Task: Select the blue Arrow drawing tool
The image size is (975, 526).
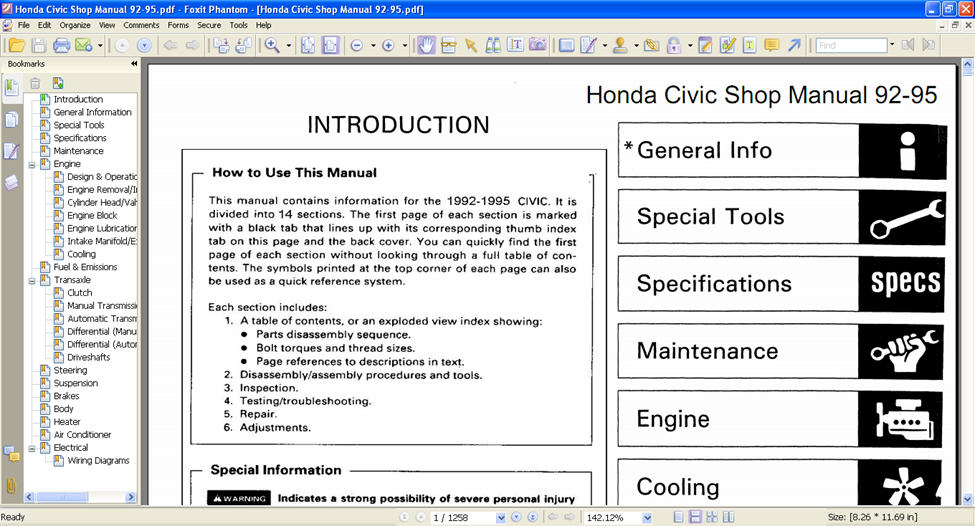Action: click(794, 45)
